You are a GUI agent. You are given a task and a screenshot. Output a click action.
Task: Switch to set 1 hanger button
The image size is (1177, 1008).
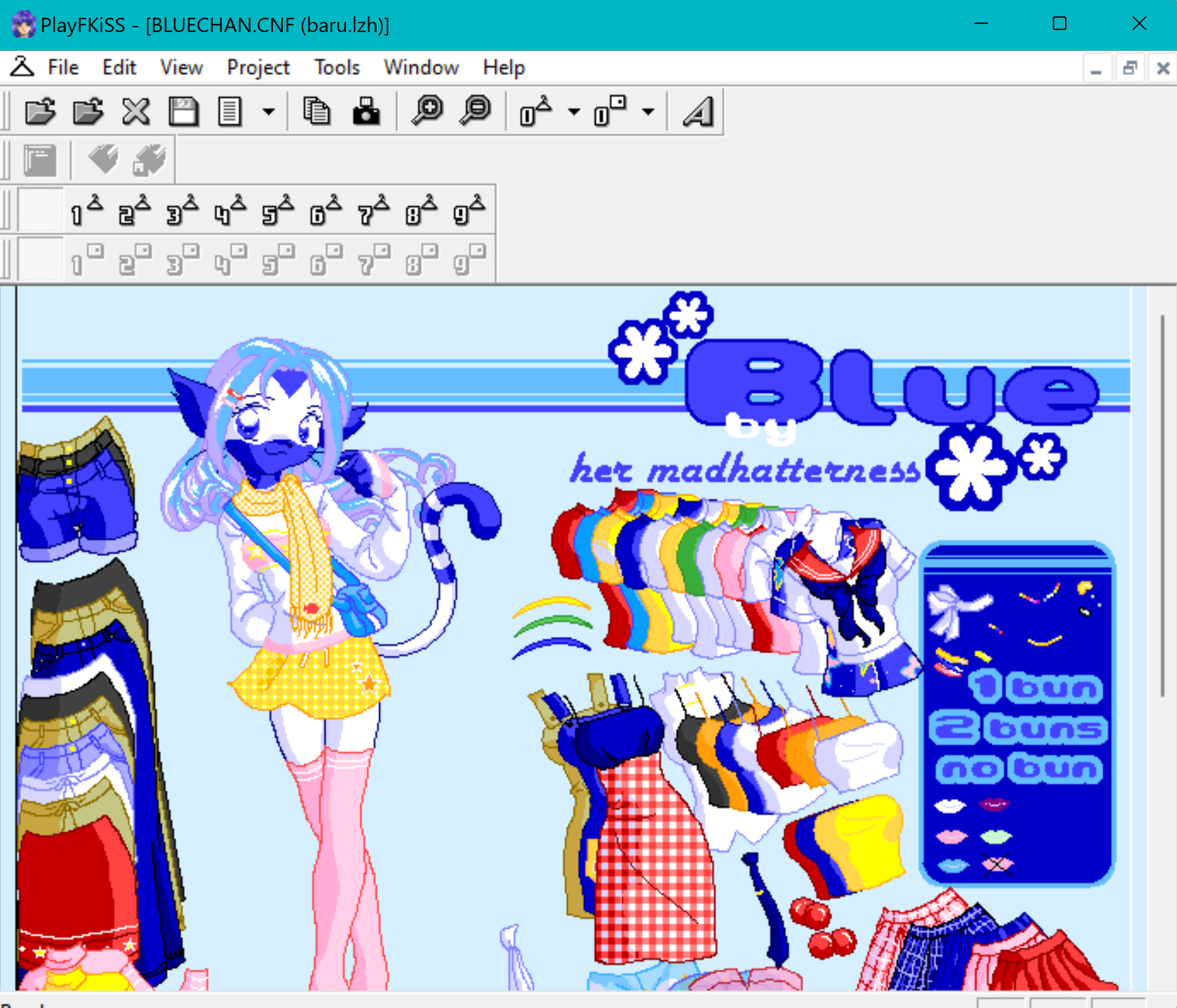coord(87,210)
